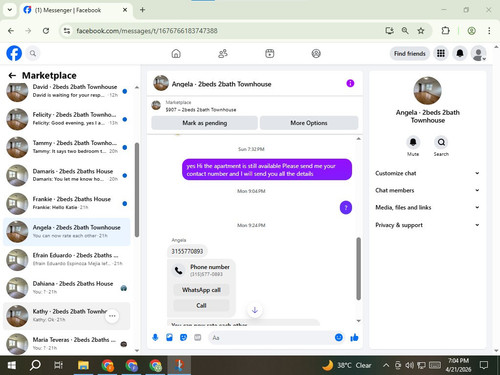Jump to latest message down arrow
The image size is (500, 375).
click(255, 310)
